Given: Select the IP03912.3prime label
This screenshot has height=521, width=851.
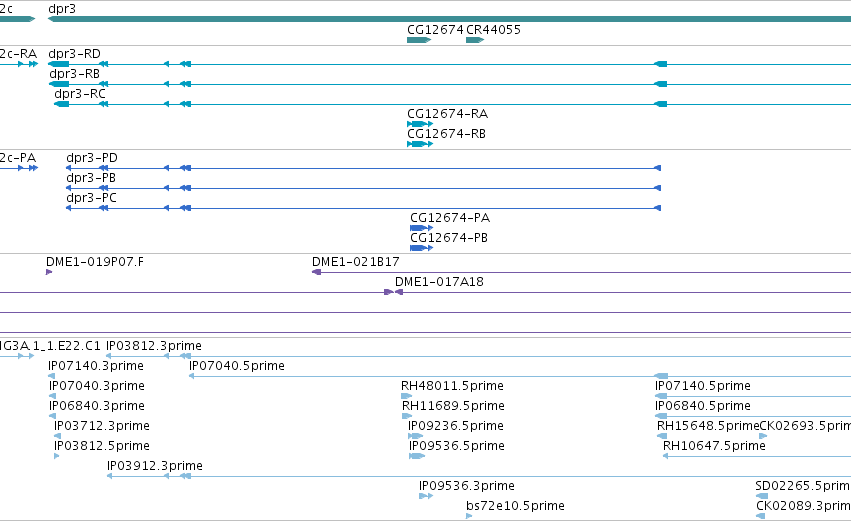Looking at the screenshot, I should (x=155, y=466).
